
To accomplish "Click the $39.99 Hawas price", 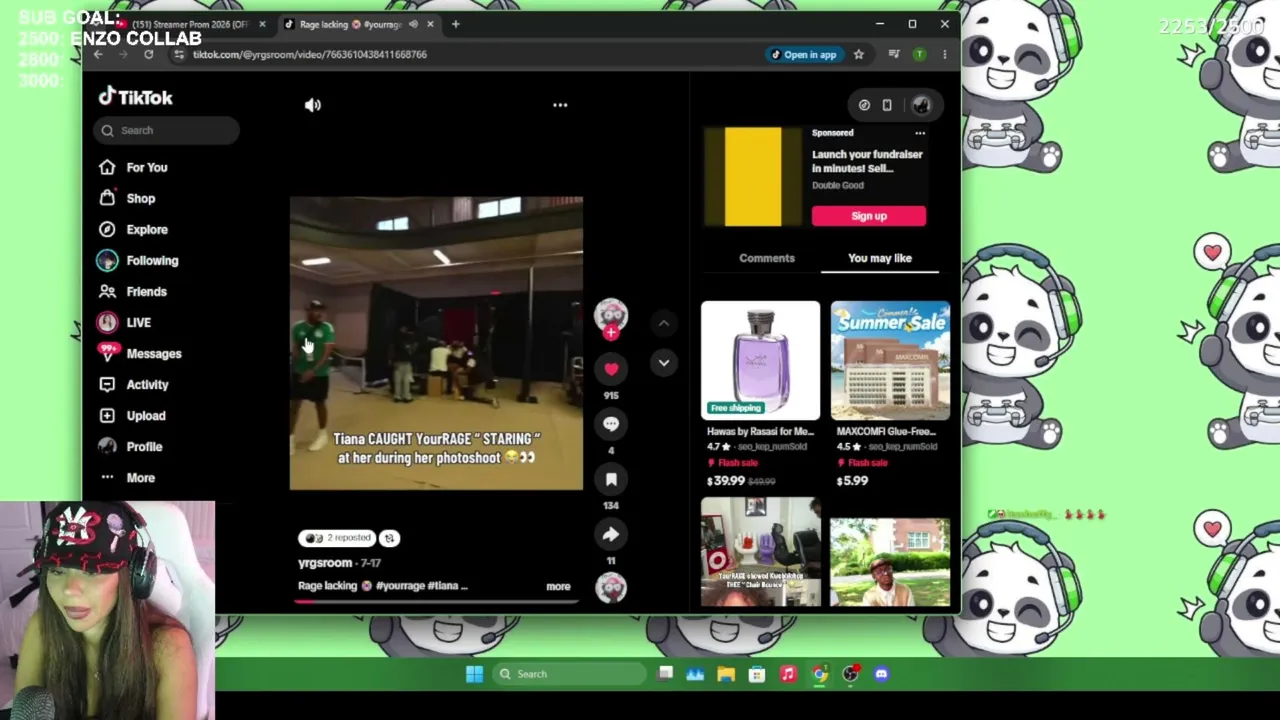I will click(726, 481).
